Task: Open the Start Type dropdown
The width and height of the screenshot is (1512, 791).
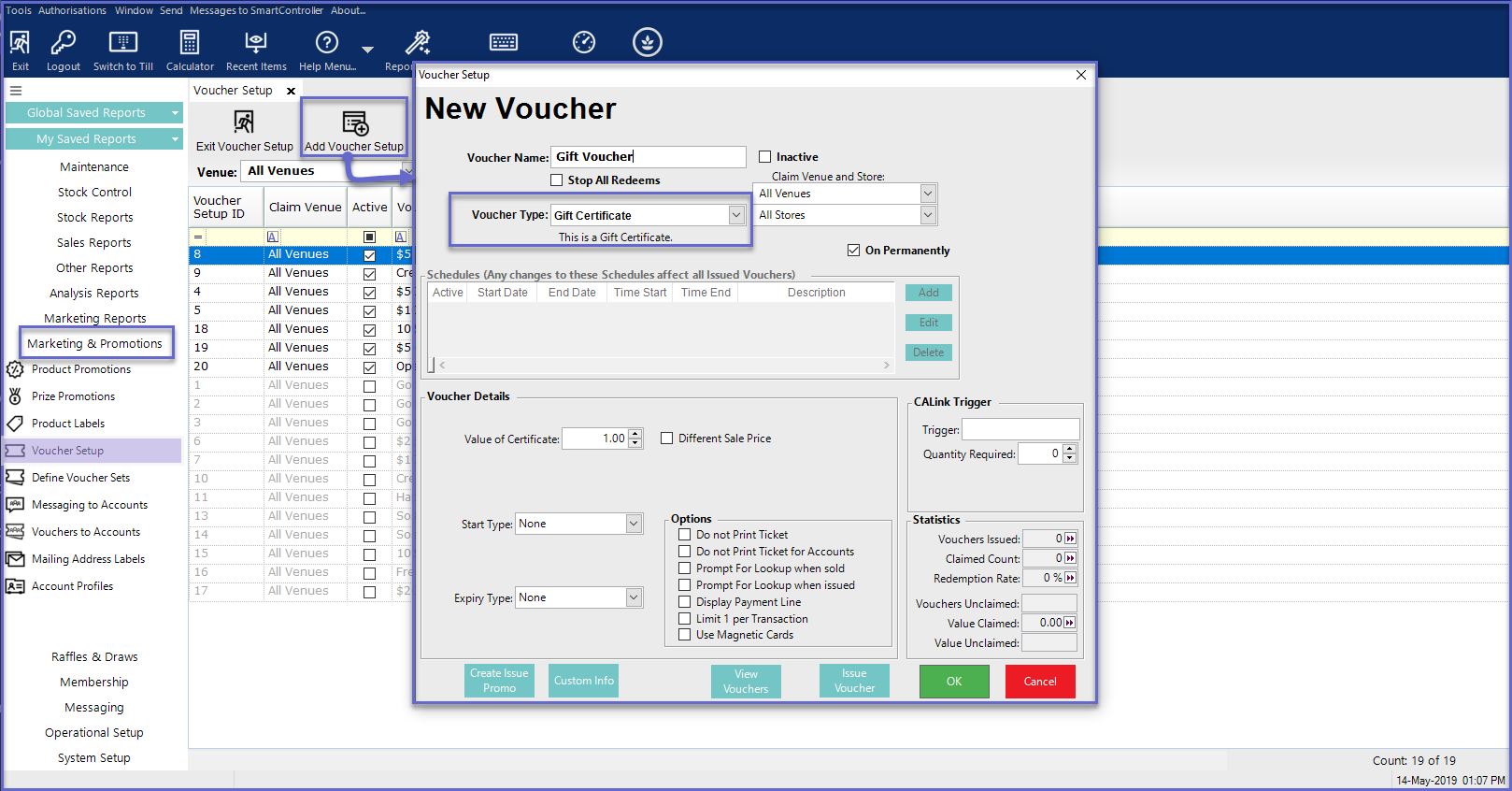Action: [634, 524]
